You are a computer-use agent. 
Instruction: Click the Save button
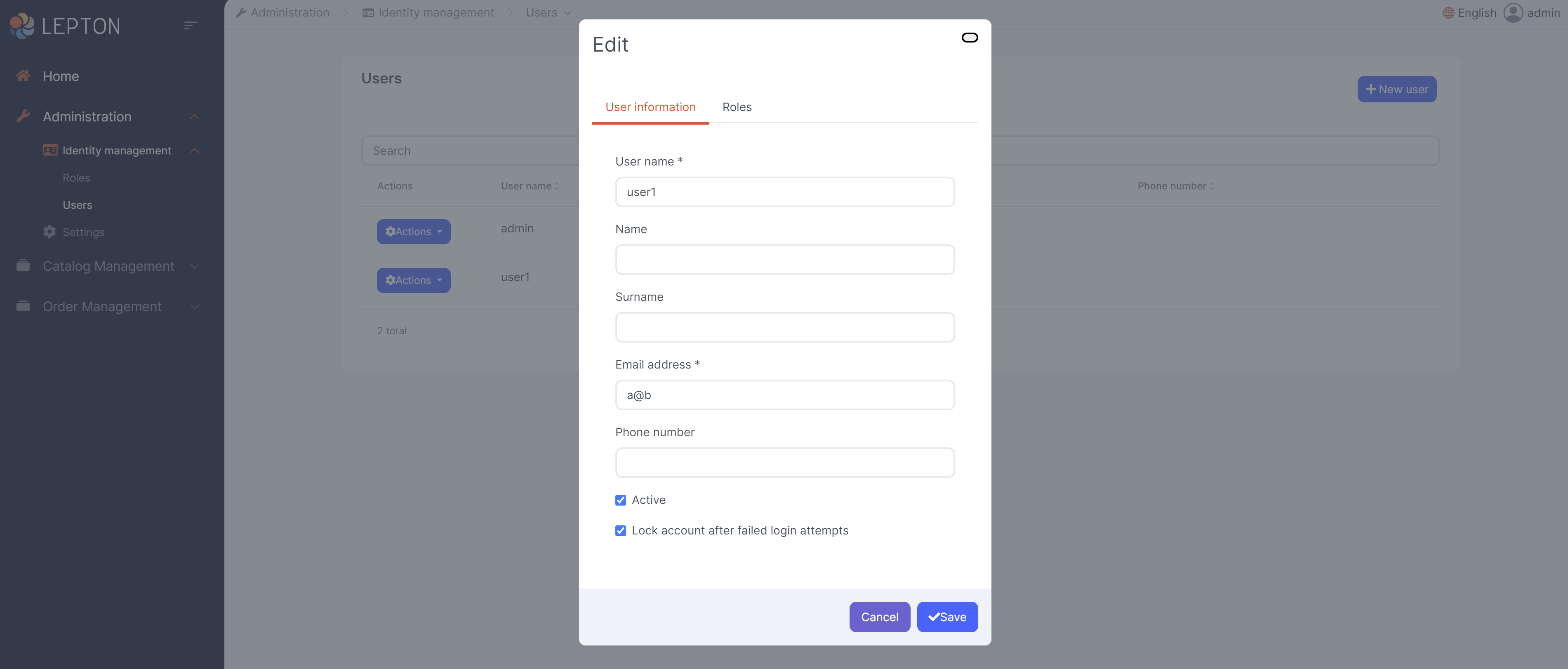[x=946, y=617]
